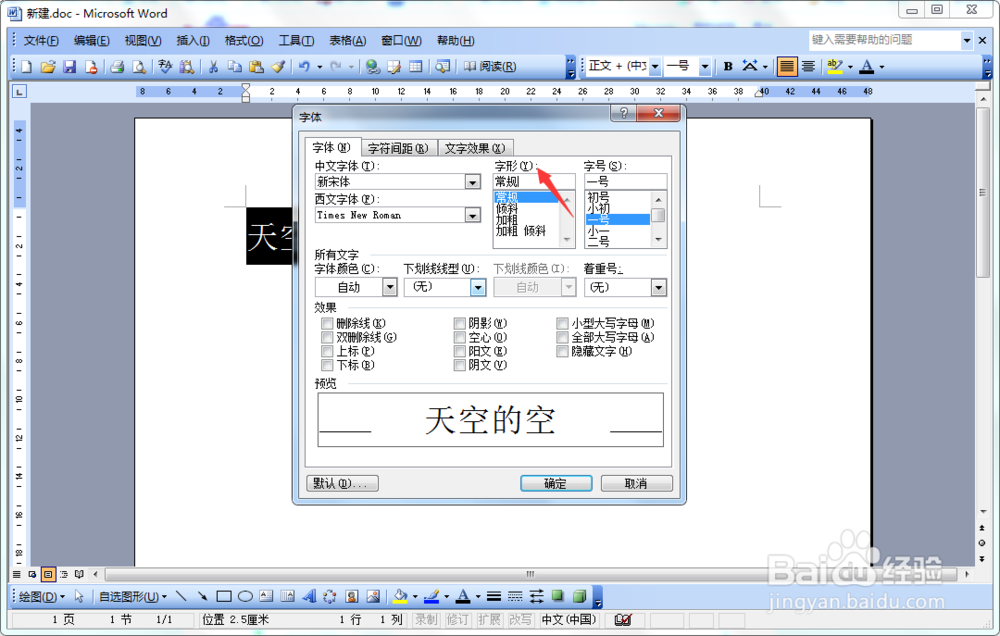Click the help question input field

tap(885, 40)
